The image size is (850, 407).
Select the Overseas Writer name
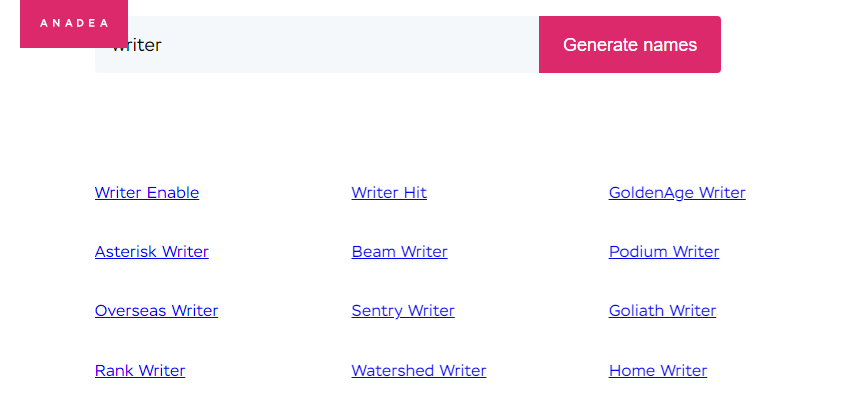pyautogui.click(x=157, y=311)
